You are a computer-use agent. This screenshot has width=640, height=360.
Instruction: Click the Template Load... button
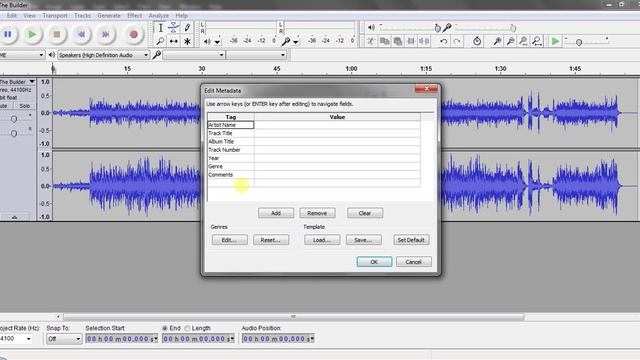tap(322, 240)
